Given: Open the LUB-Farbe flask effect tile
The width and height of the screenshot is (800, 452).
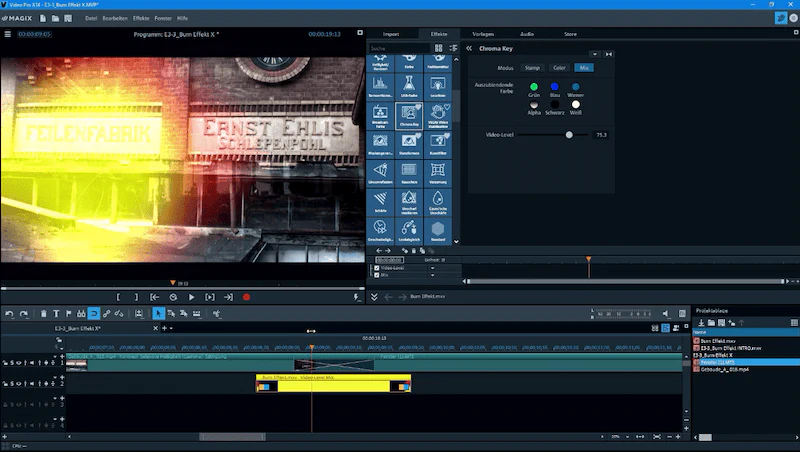Looking at the screenshot, I should click(409, 86).
